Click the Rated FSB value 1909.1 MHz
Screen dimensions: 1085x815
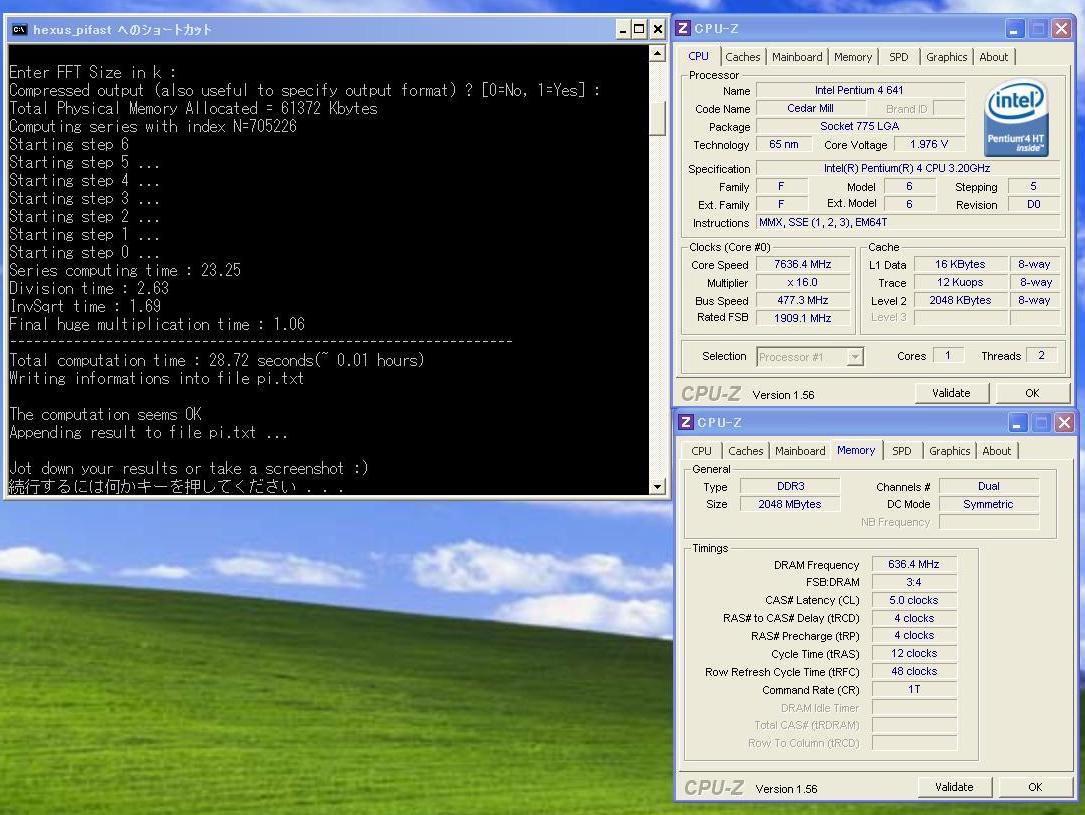[803, 318]
